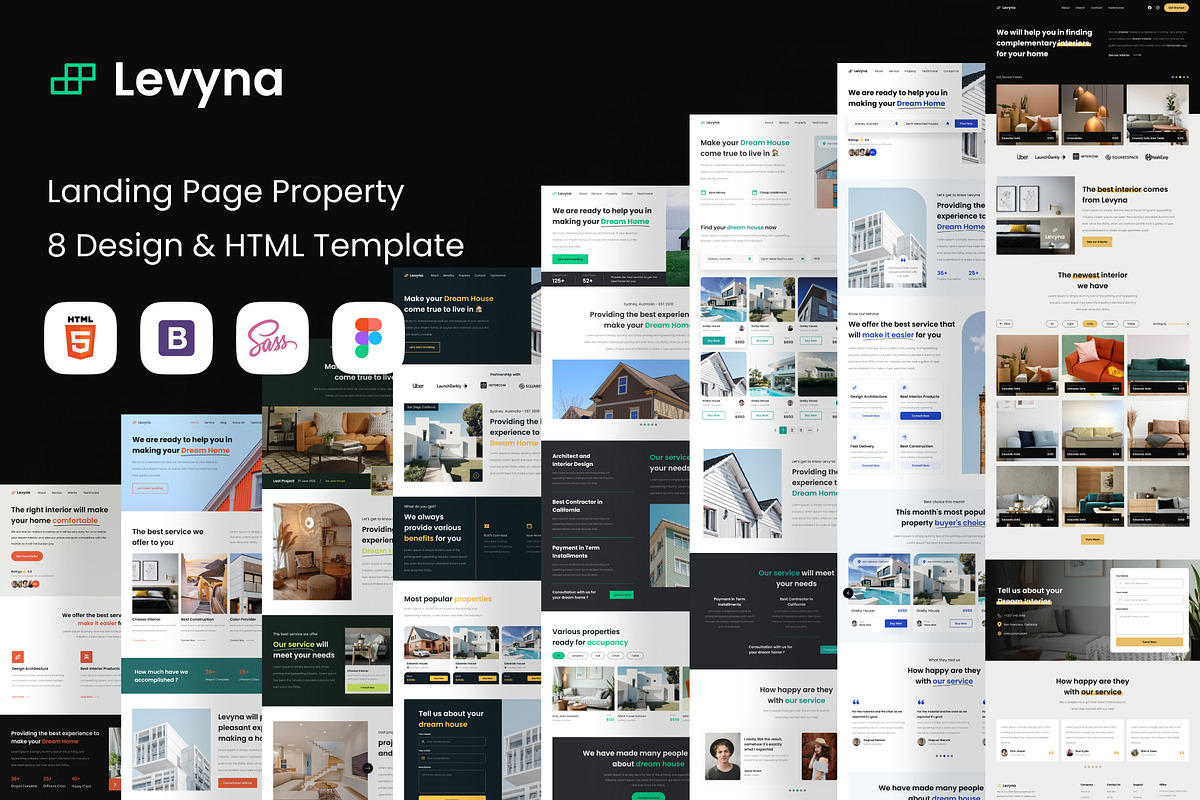The height and width of the screenshot is (800, 1200).
Task: Click green filled Buy Now in green mockup
Action: 713,340
